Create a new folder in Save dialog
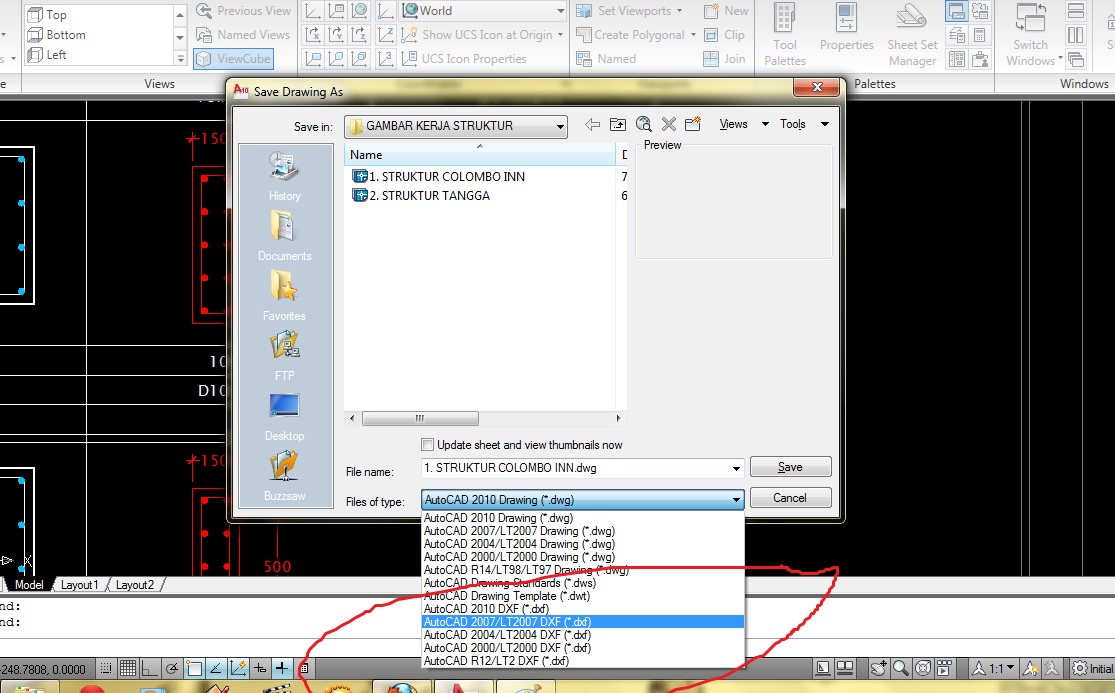This screenshot has width=1115, height=693. point(693,124)
